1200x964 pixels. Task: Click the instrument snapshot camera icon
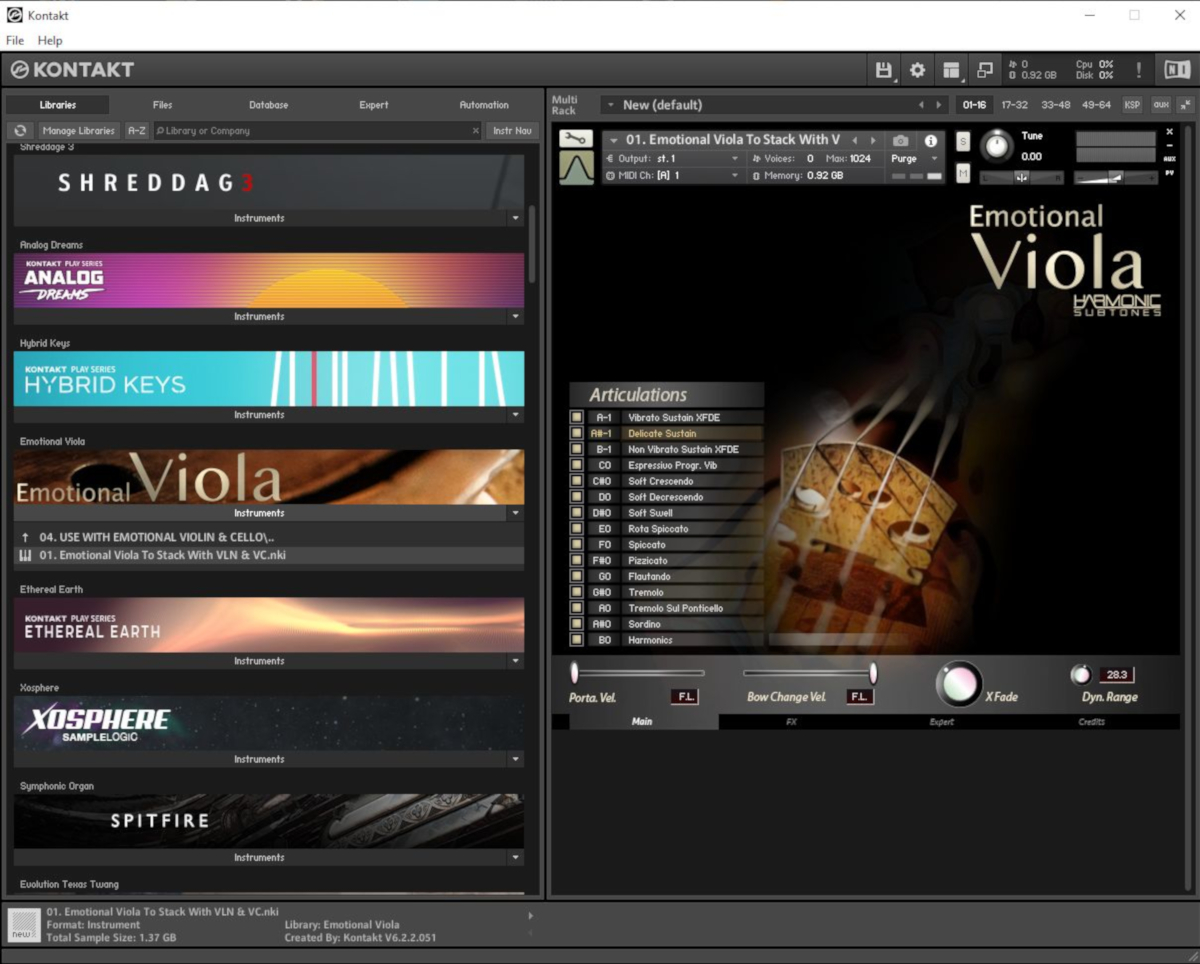pyautogui.click(x=901, y=141)
